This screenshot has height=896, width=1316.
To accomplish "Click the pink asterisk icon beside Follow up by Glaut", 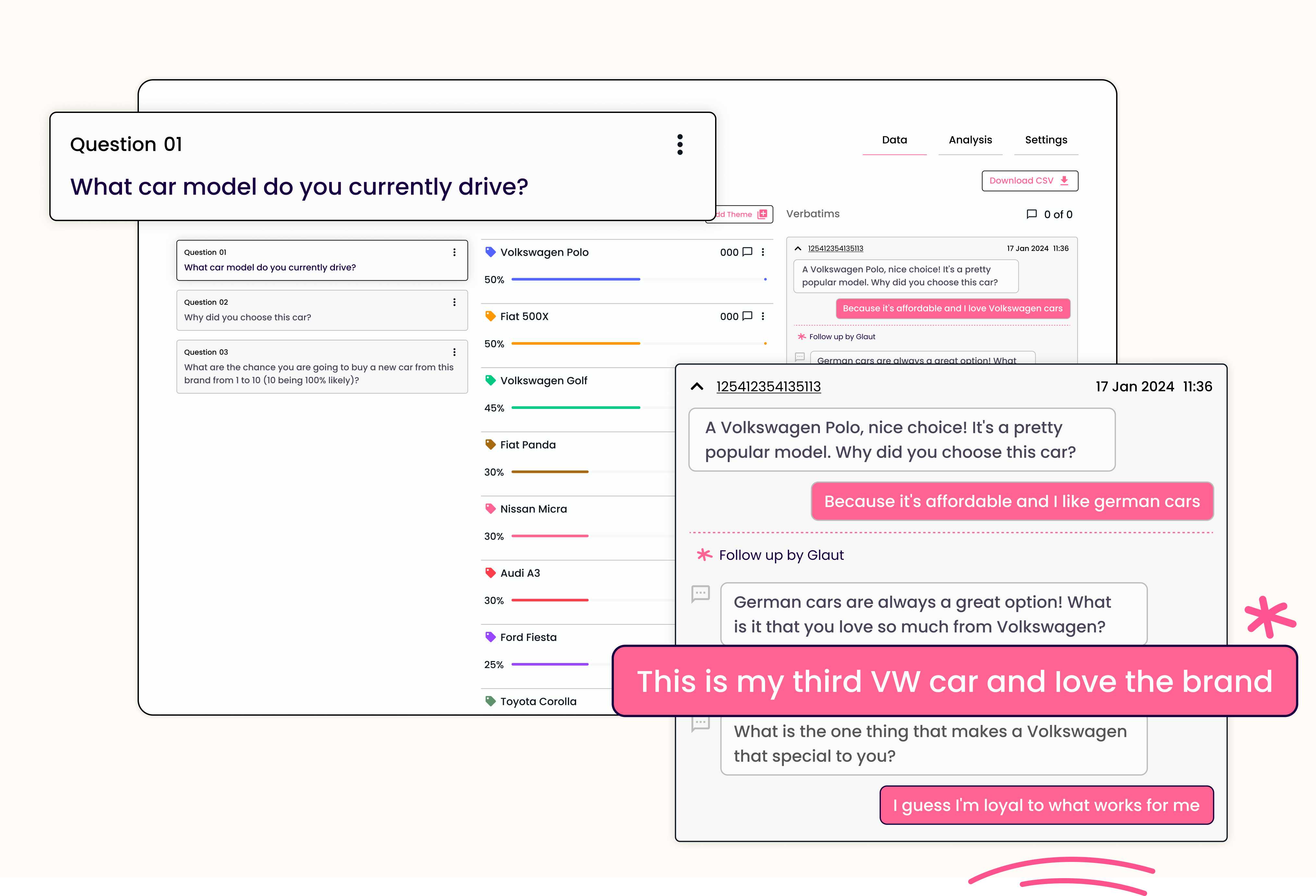I will point(704,555).
